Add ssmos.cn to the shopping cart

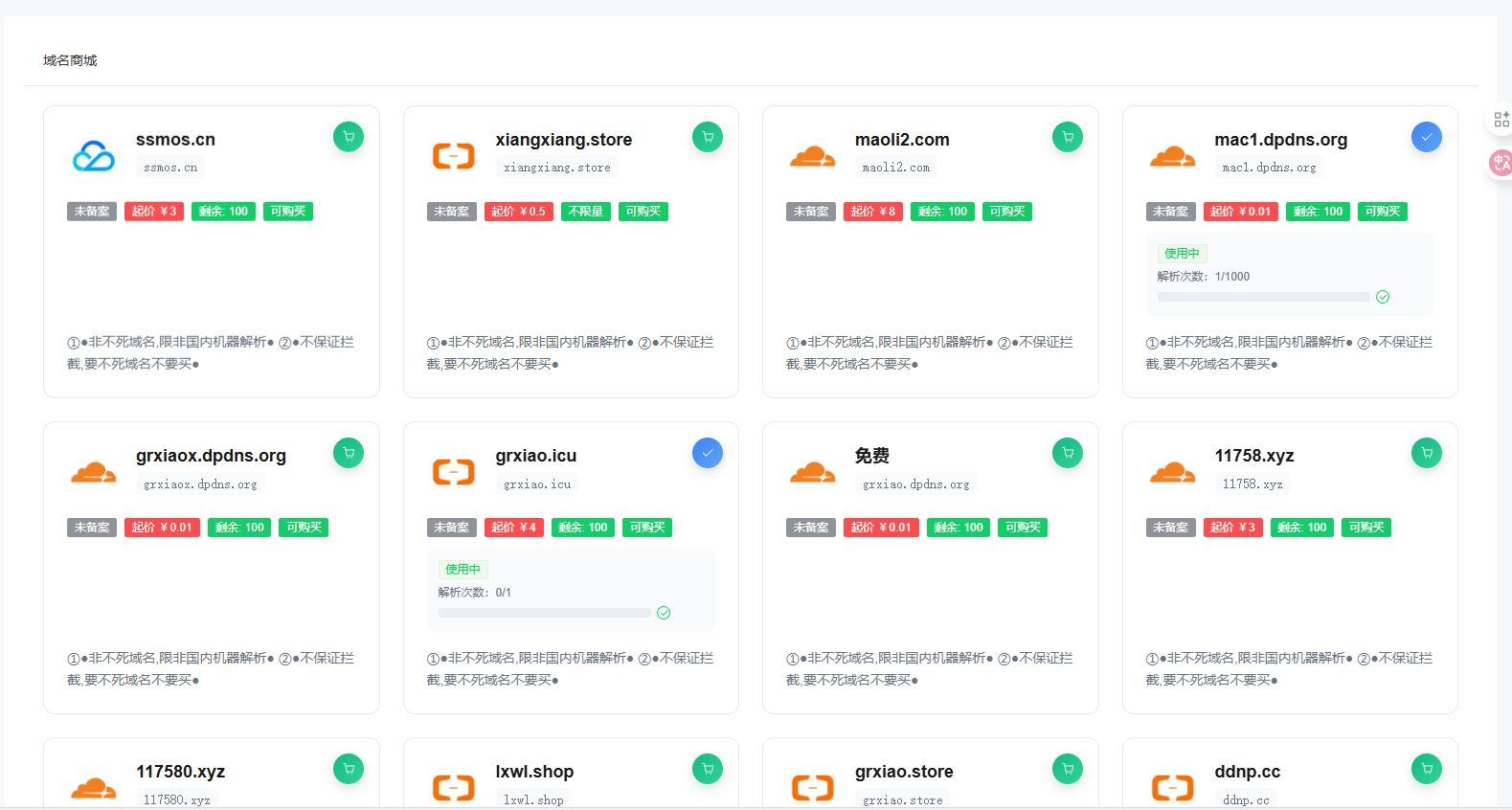click(x=349, y=137)
